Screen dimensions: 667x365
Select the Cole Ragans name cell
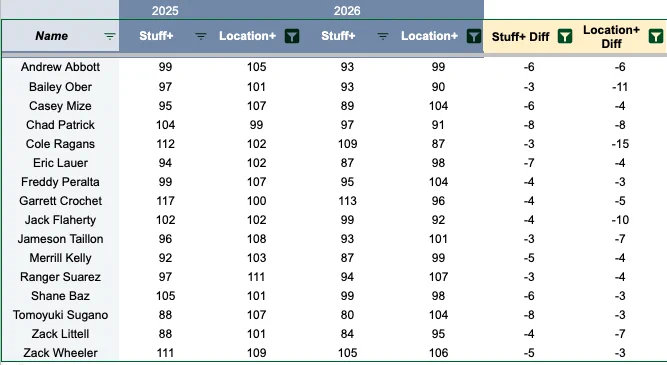click(x=60, y=144)
